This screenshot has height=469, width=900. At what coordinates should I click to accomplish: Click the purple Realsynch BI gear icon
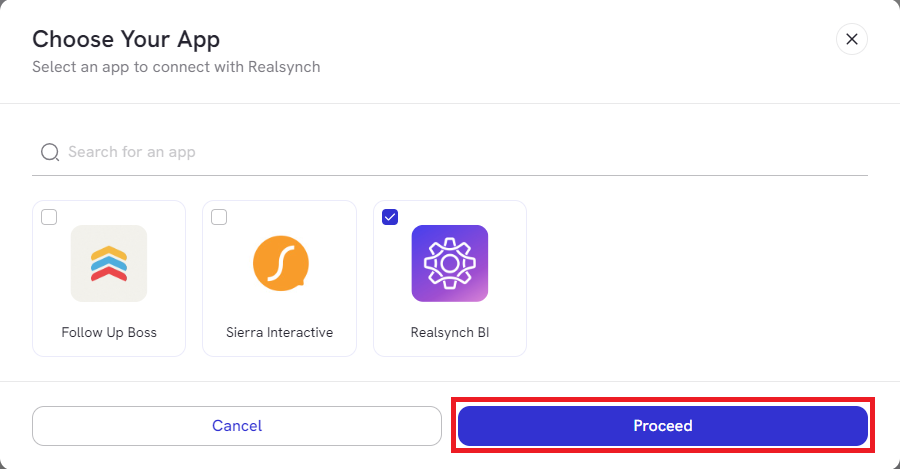tap(450, 264)
